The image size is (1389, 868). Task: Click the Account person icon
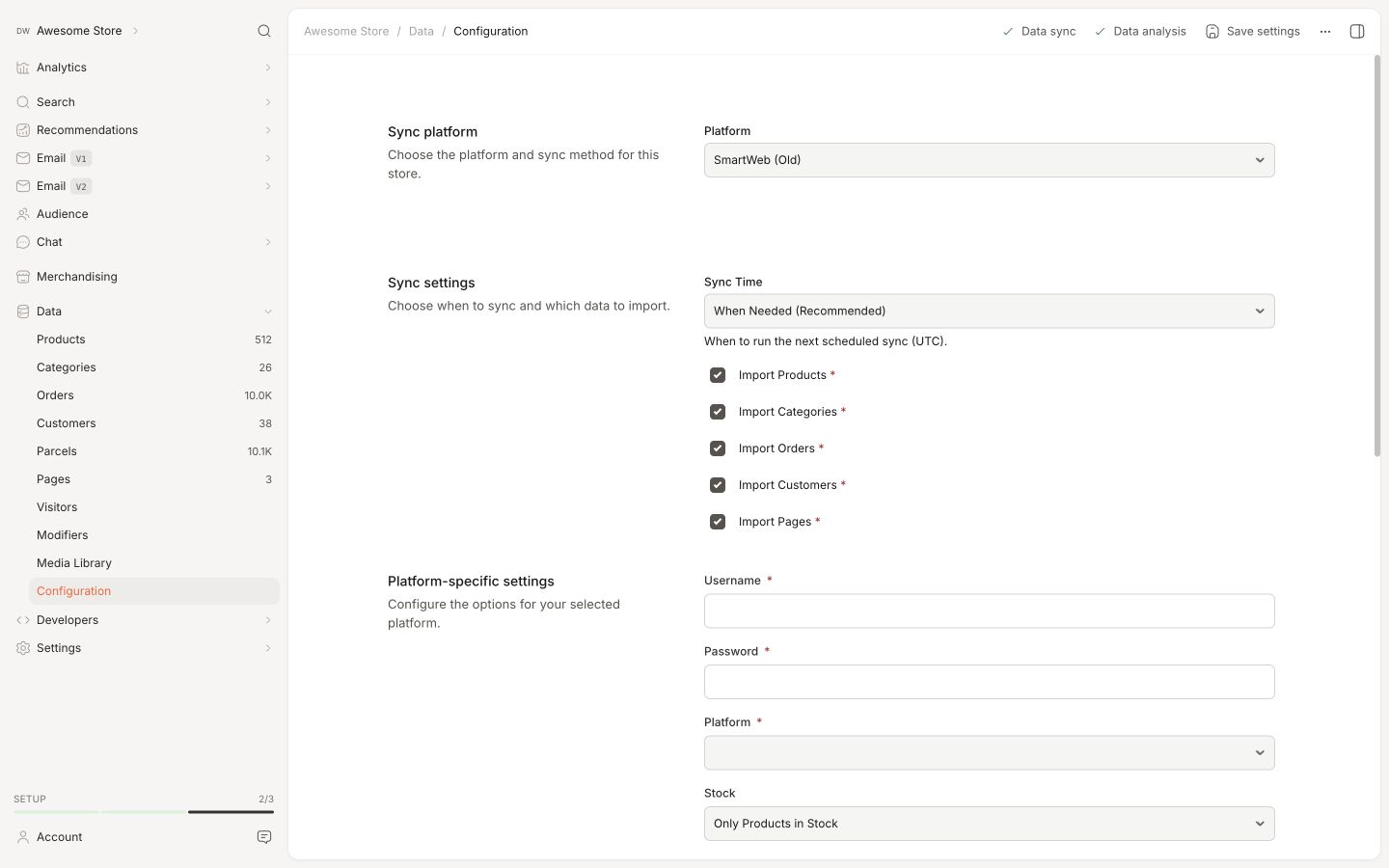tap(23, 837)
